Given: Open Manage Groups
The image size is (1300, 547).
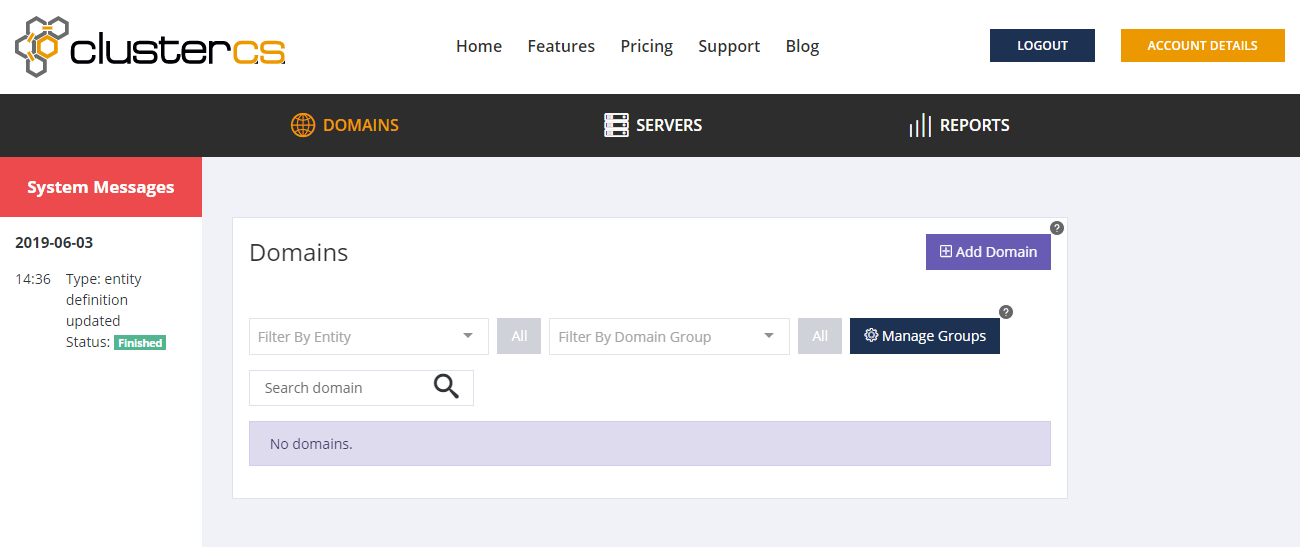Looking at the screenshot, I should coord(924,336).
